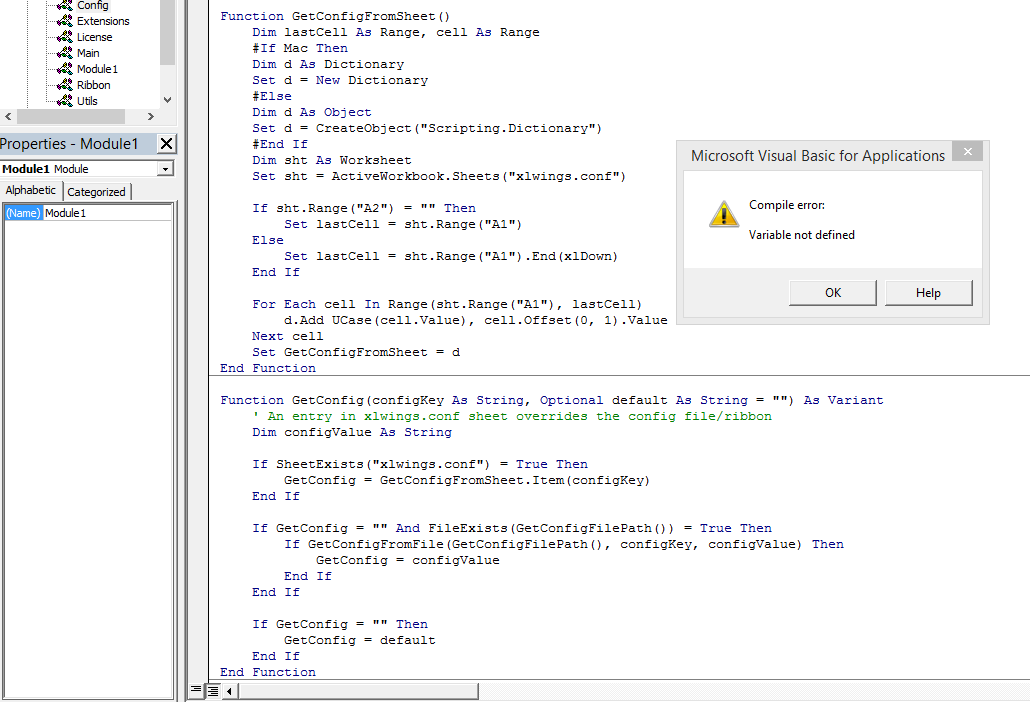Viewport: 1030px width, 702px height.
Task: Open the Extensions tree item label
Action: pyautogui.click(x=103, y=21)
